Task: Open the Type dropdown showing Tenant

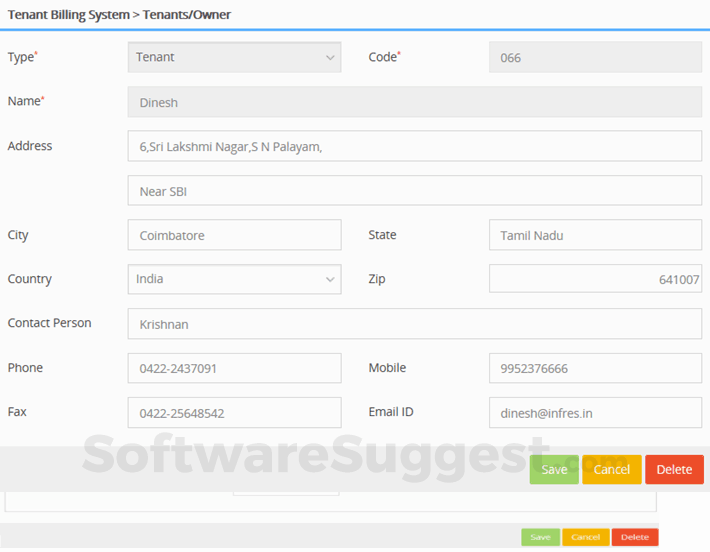Action: (235, 57)
